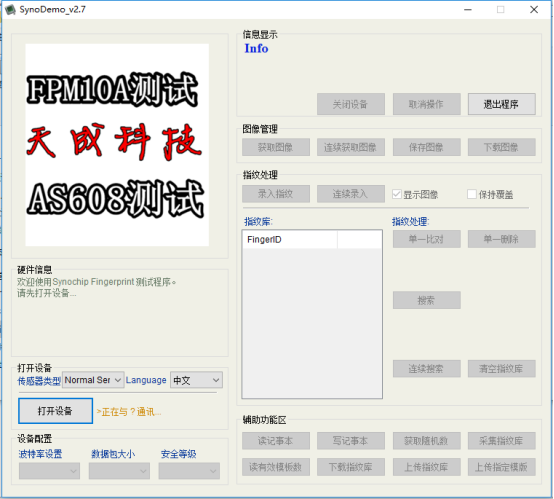
Task: Click the 上传指定模版 button
Action: pos(502,467)
